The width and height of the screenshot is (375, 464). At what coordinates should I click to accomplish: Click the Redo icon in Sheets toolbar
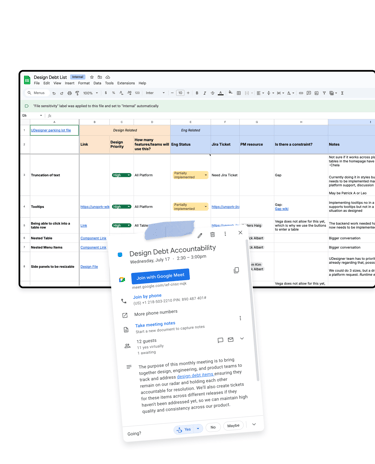click(62, 93)
